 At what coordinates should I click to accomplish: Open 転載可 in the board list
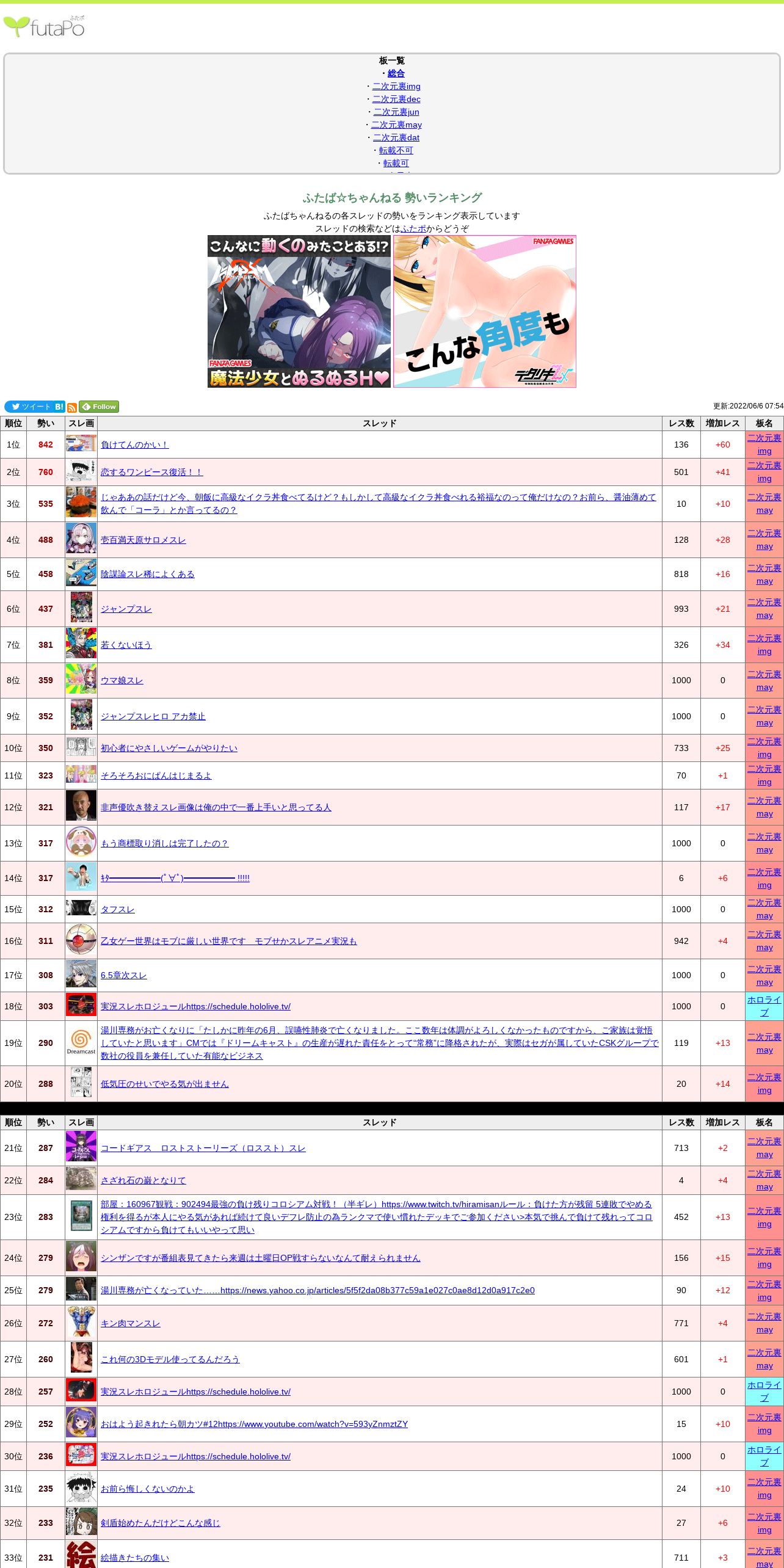[396, 163]
